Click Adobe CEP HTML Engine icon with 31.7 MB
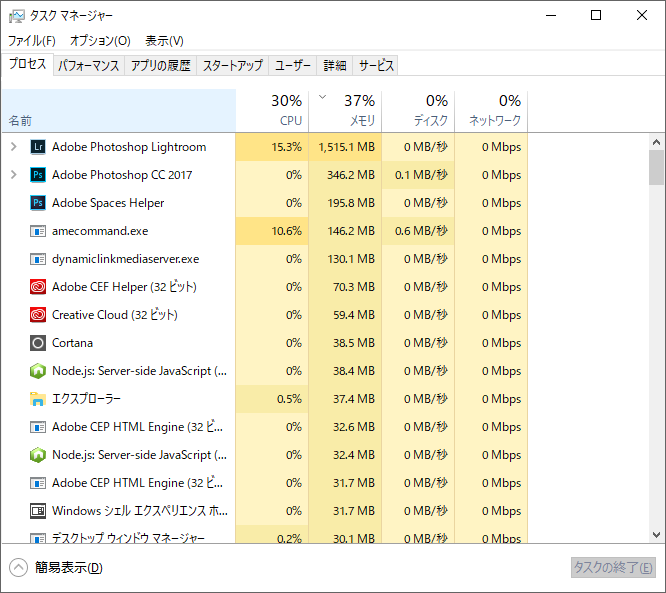This screenshot has height=593, width=666. [x=38, y=483]
